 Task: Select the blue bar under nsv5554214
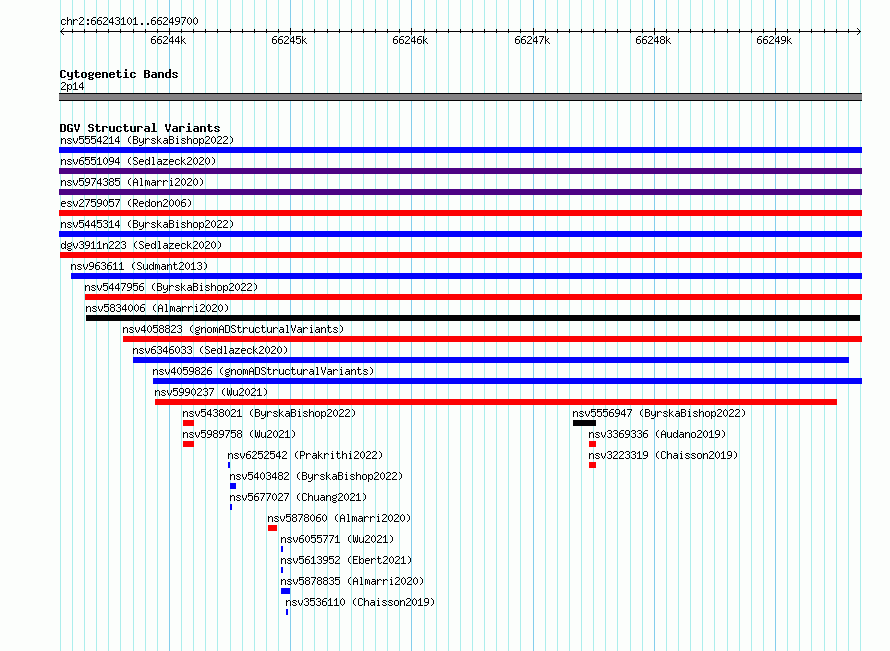click(460, 150)
